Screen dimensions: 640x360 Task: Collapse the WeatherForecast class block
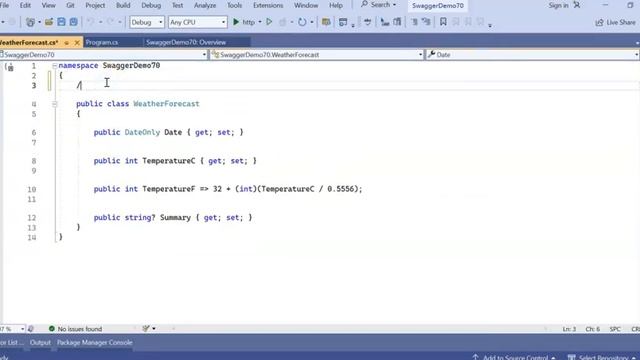click(x=54, y=104)
